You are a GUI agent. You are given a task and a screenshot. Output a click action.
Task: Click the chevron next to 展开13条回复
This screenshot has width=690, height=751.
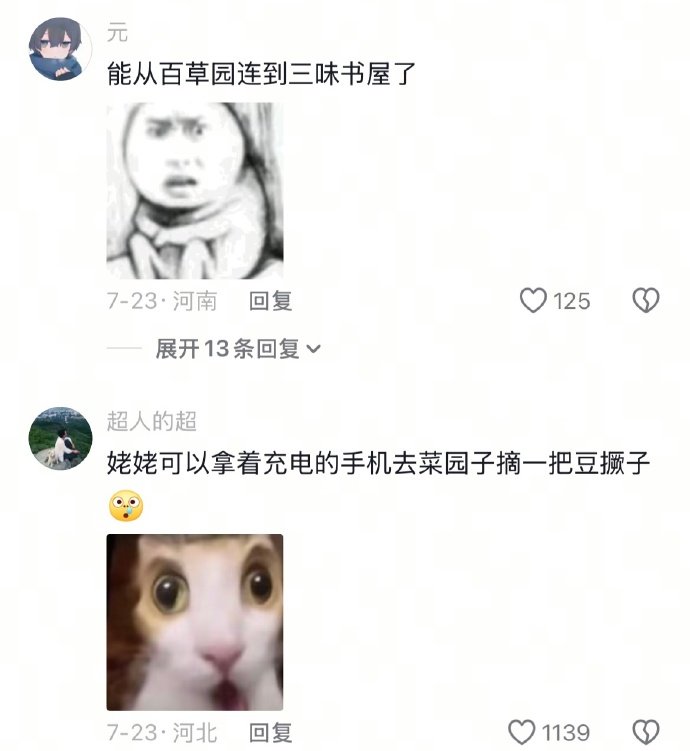tap(313, 349)
